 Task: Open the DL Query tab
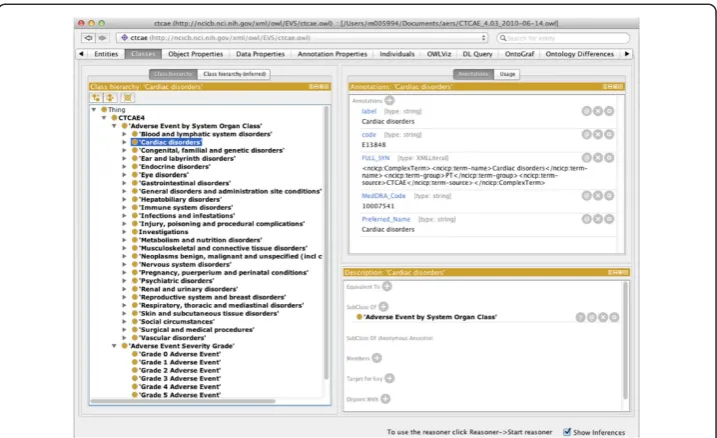tap(477, 54)
